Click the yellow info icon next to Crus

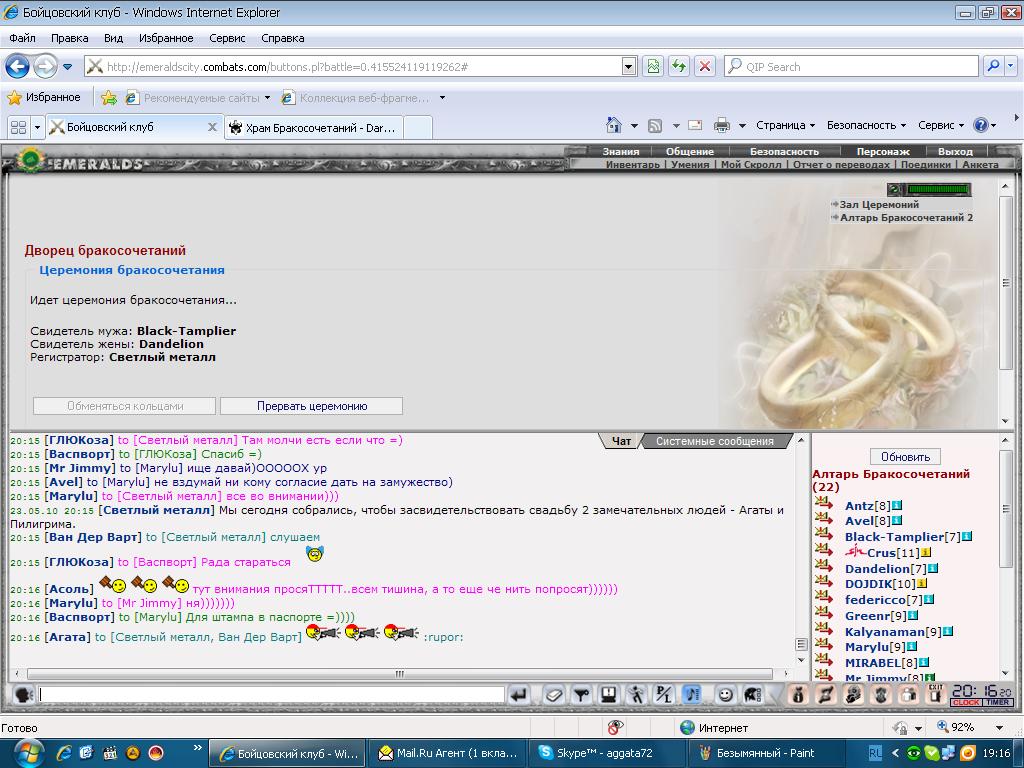(925, 552)
